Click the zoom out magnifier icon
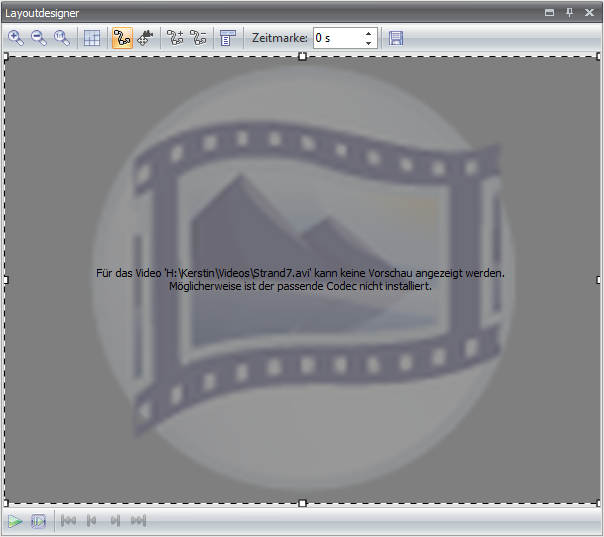604x537 pixels. (39, 38)
